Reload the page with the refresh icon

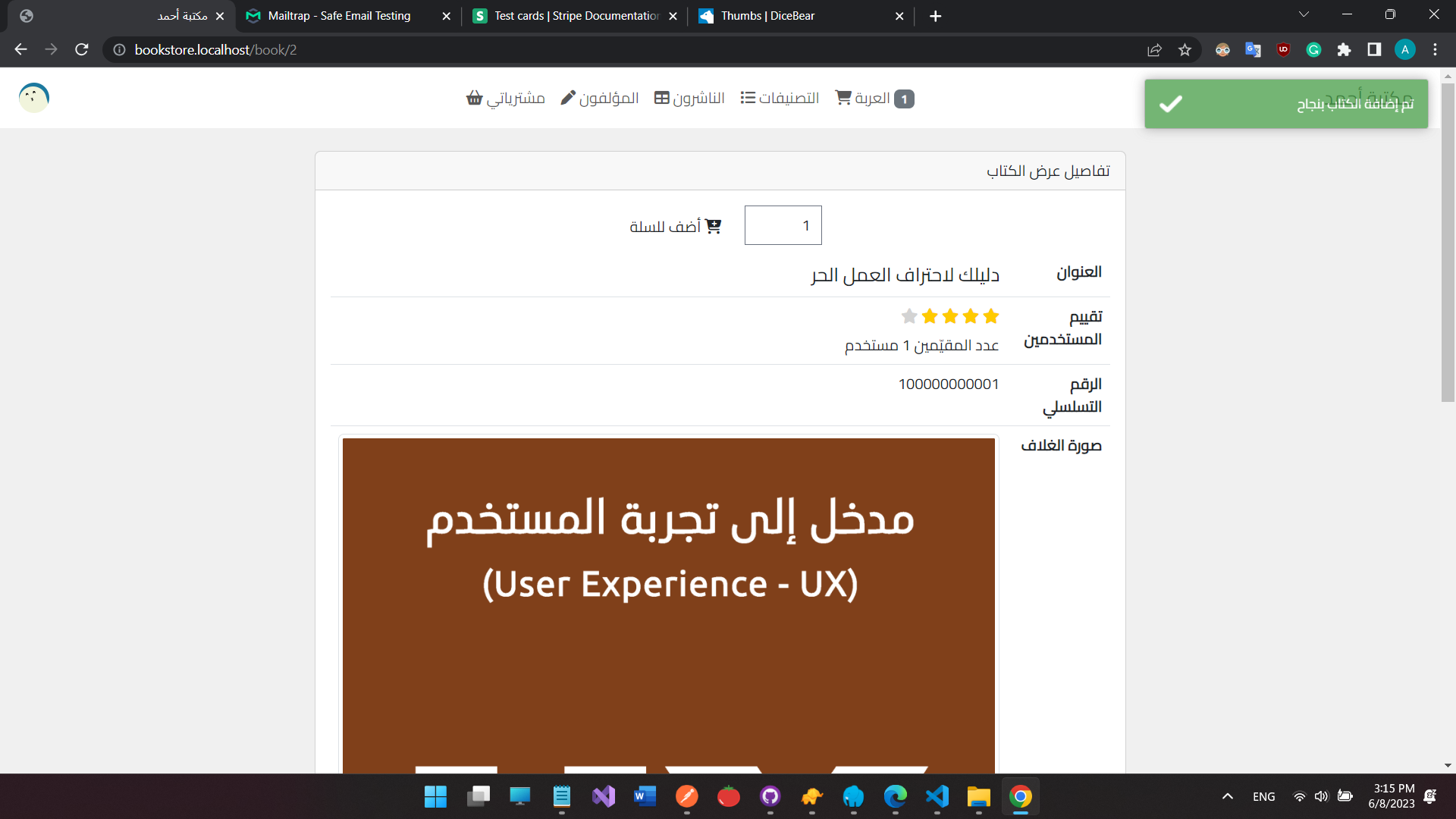point(81,49)
